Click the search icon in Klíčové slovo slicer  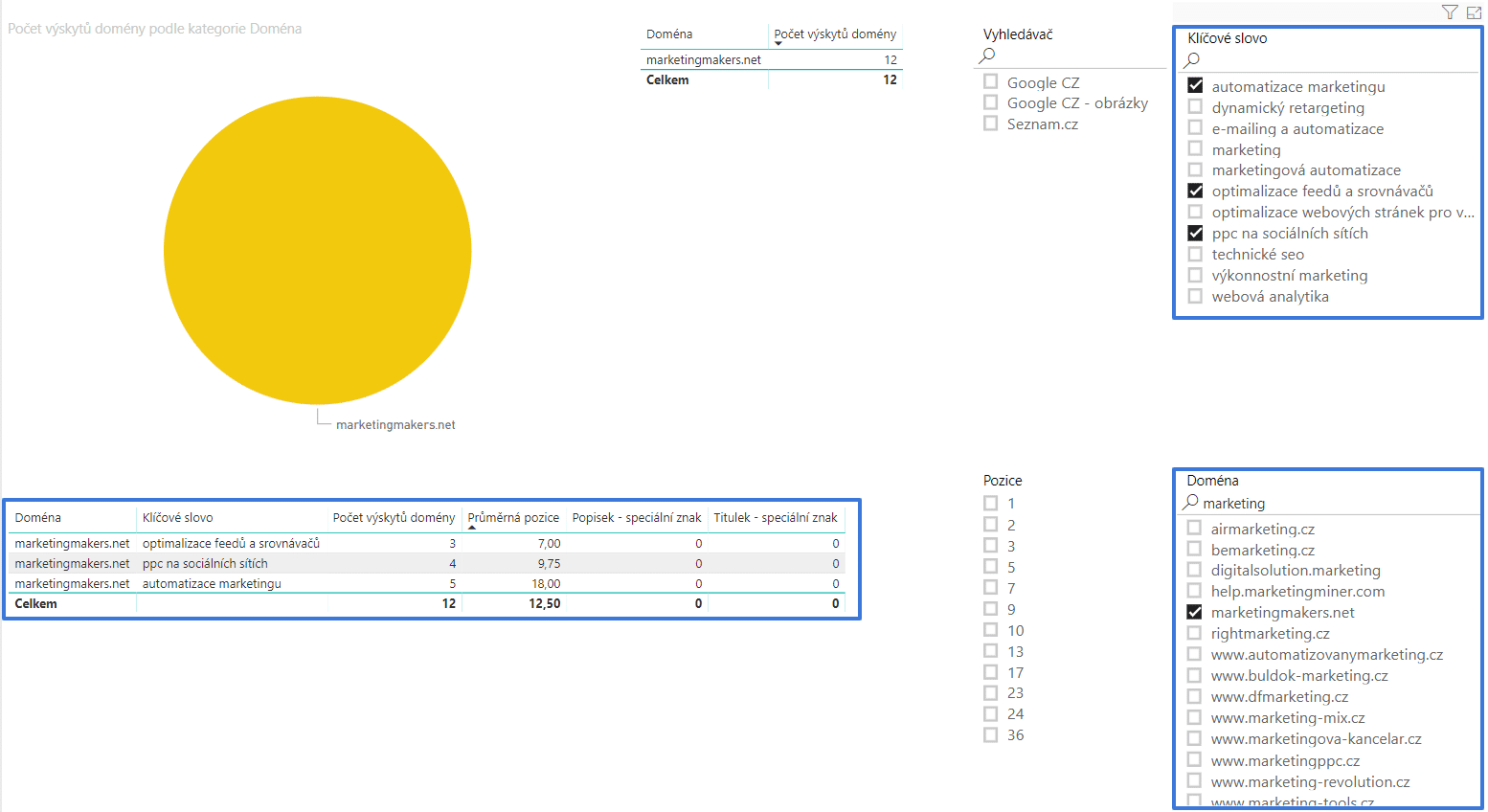click(x=1192, y=60)
